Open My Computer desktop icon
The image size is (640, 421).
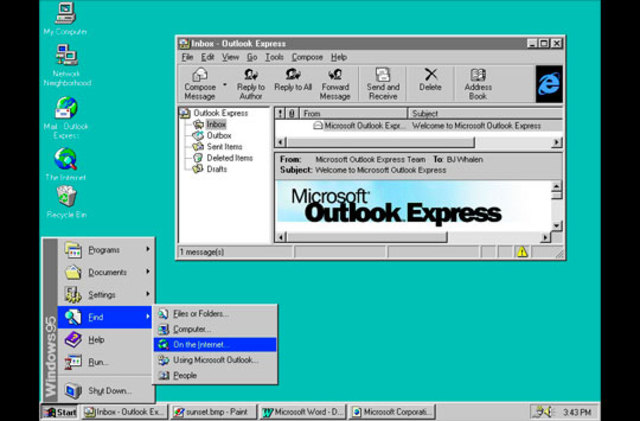[x=65, y=19]
